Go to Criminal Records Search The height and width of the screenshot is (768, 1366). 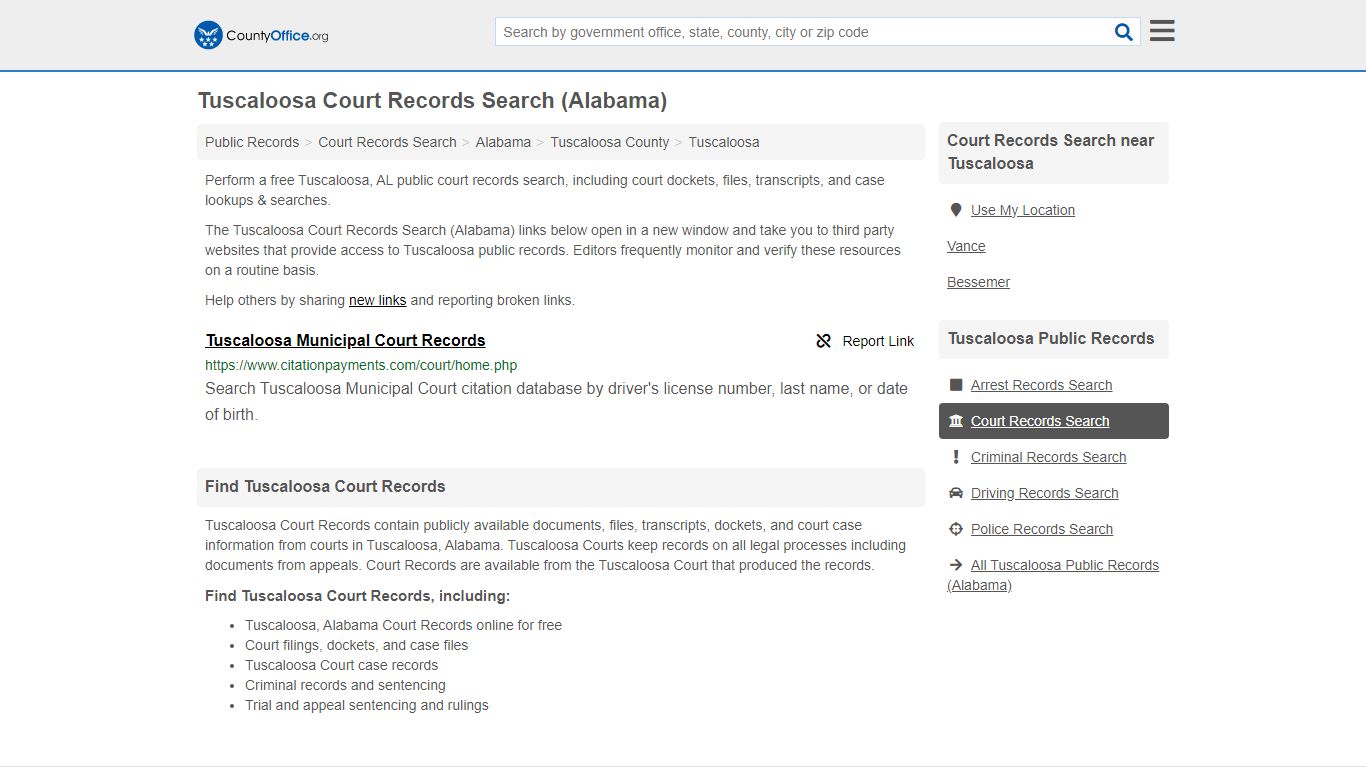(1048, 457)
